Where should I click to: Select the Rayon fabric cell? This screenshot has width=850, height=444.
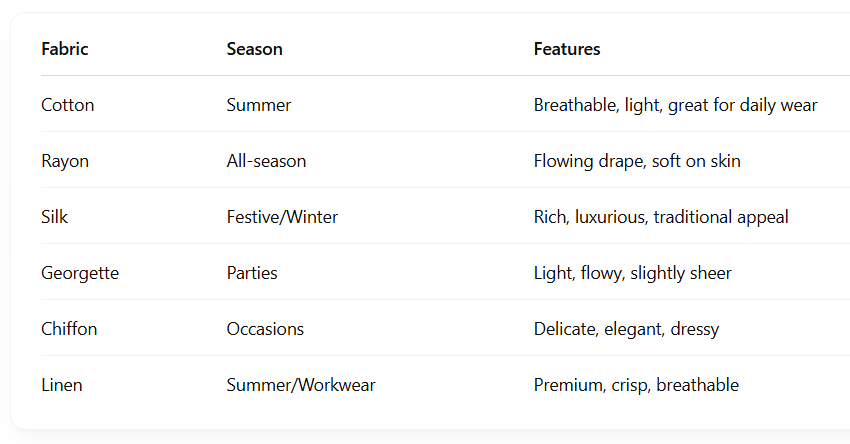click(65, 162)
